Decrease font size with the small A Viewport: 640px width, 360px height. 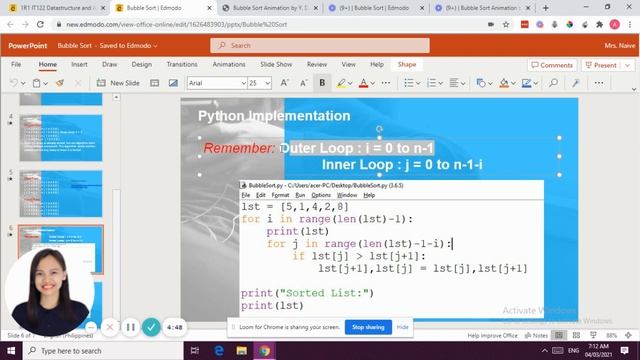click(x=303, y=83)
